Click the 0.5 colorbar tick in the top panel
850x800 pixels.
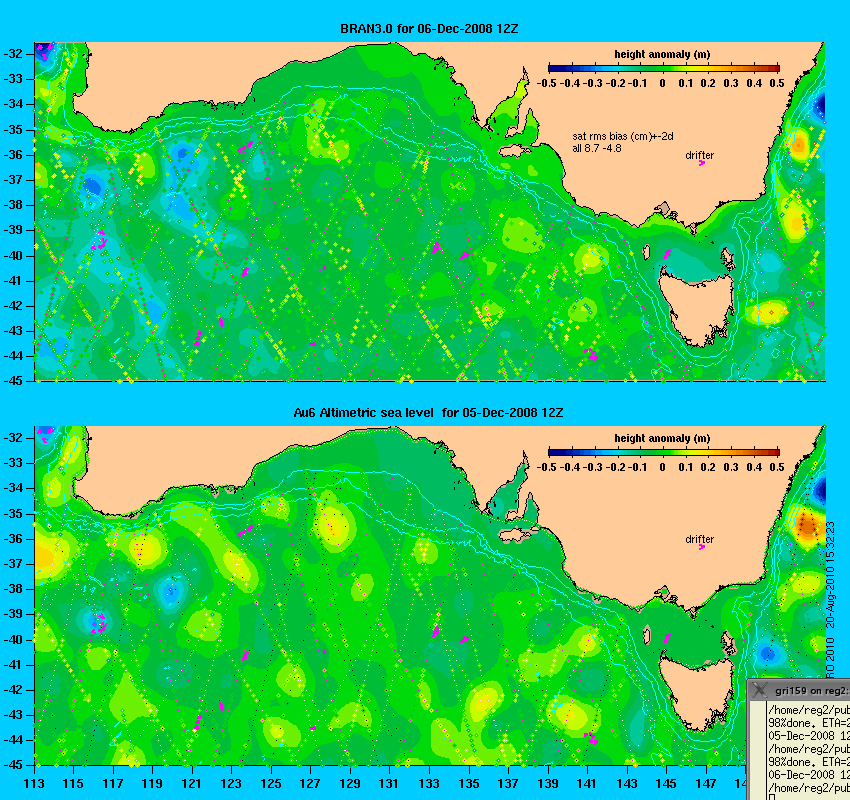point(777,83)
